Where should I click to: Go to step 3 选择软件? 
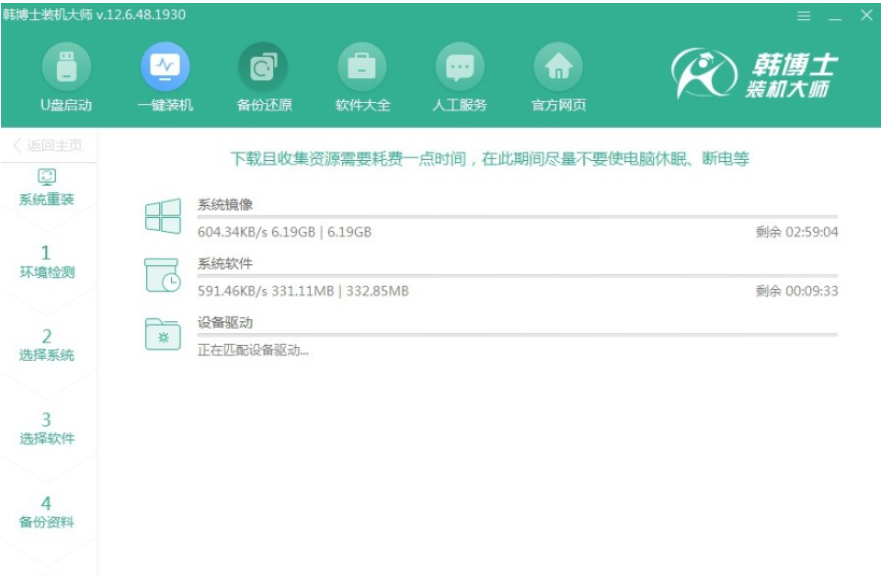(x=47, y=427)
